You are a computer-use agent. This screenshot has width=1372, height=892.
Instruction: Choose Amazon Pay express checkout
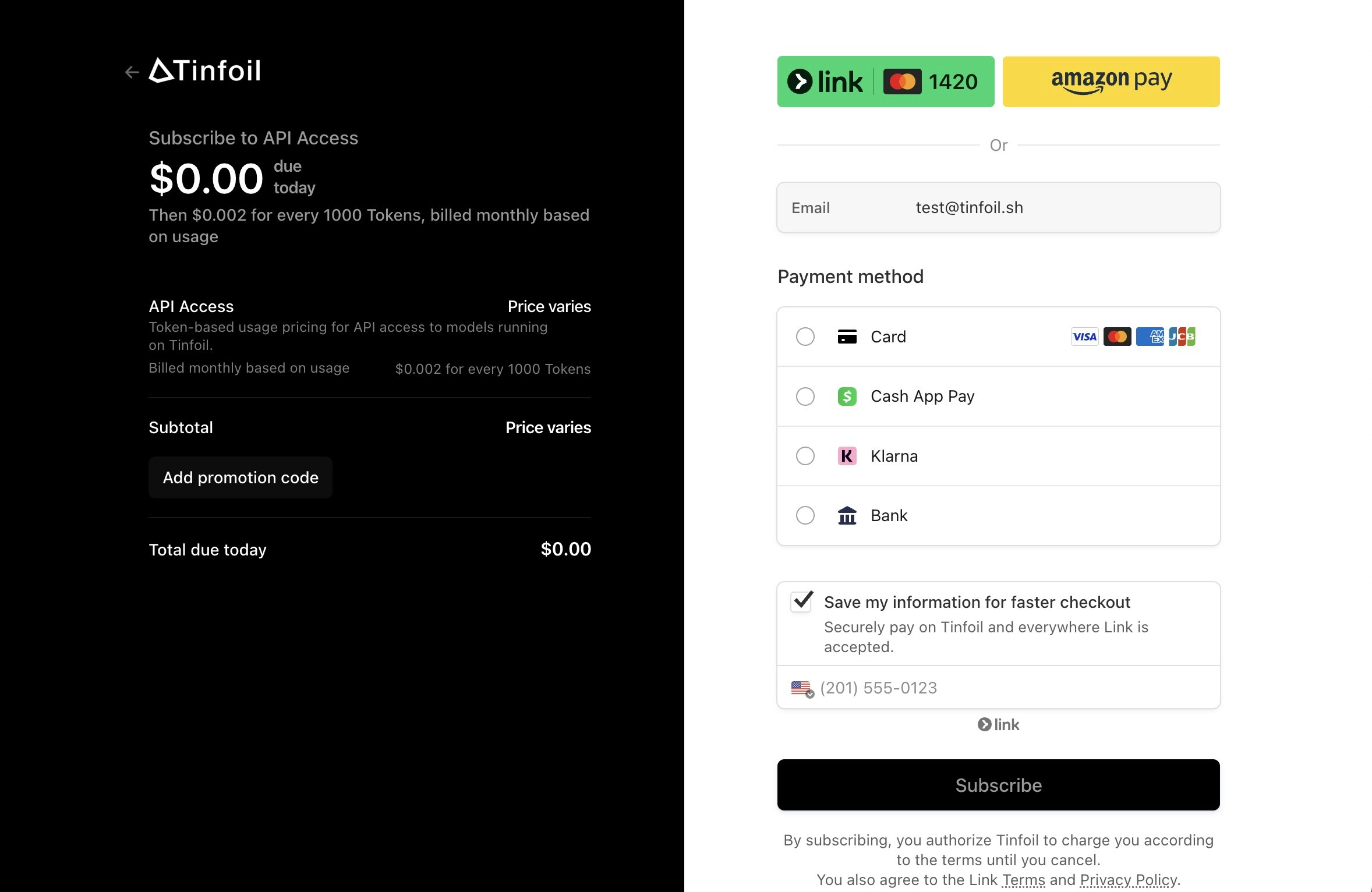pos(1111,82)
